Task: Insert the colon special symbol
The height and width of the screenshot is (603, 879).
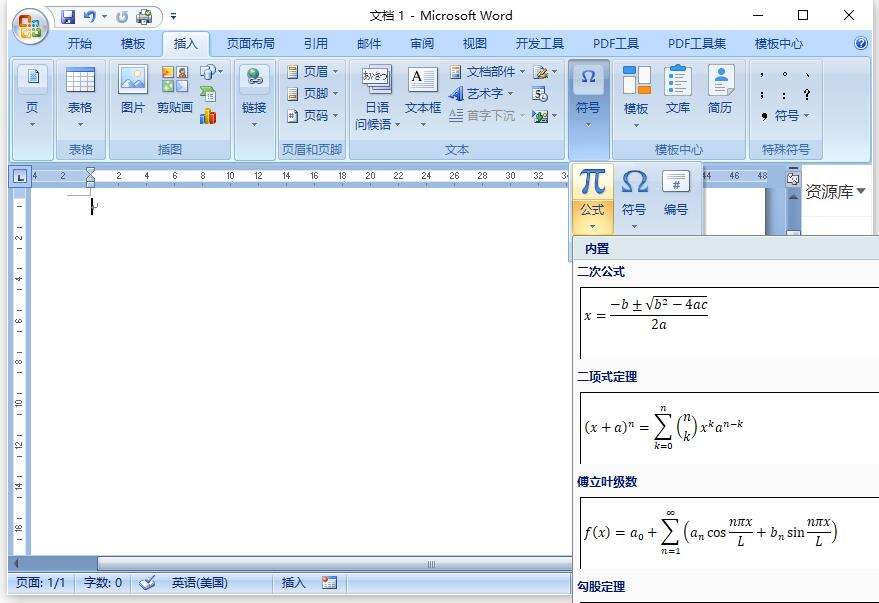Action: pyautogui.click(x=784, y=95)
